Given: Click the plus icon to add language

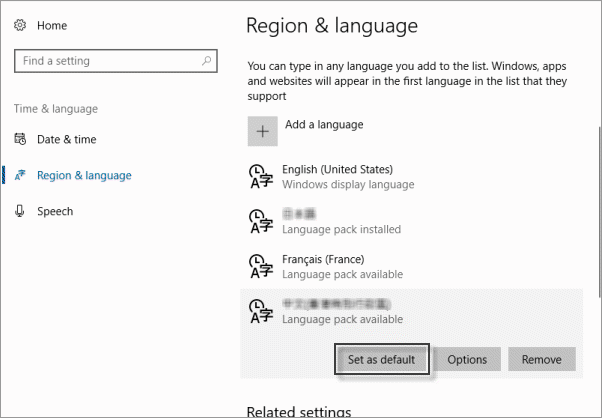Looking at the screenshot, I should tap(263, 131).
